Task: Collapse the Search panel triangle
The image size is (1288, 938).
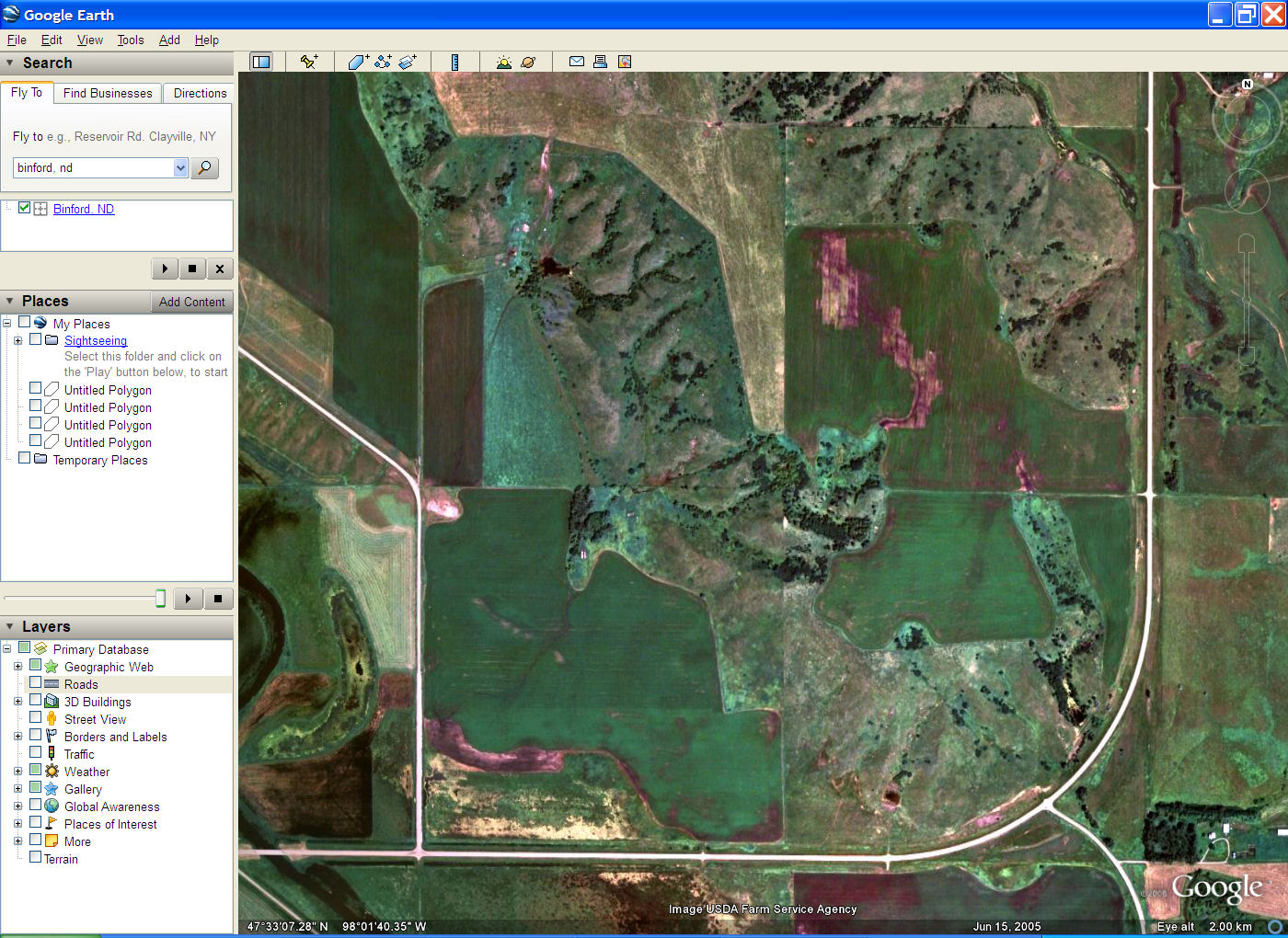Action: (x=10, y=63)
